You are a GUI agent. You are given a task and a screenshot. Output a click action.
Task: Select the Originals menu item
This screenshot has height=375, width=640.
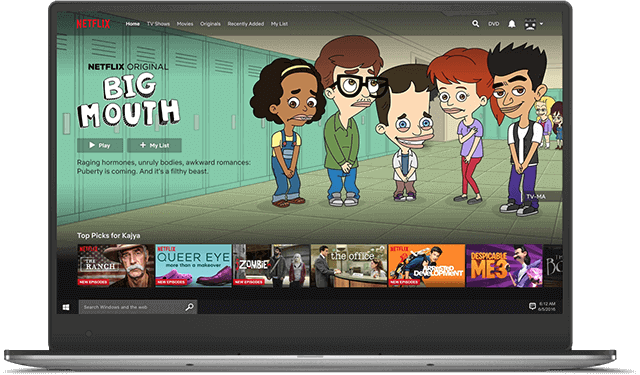pyautogui.click(x=210, y=24)
